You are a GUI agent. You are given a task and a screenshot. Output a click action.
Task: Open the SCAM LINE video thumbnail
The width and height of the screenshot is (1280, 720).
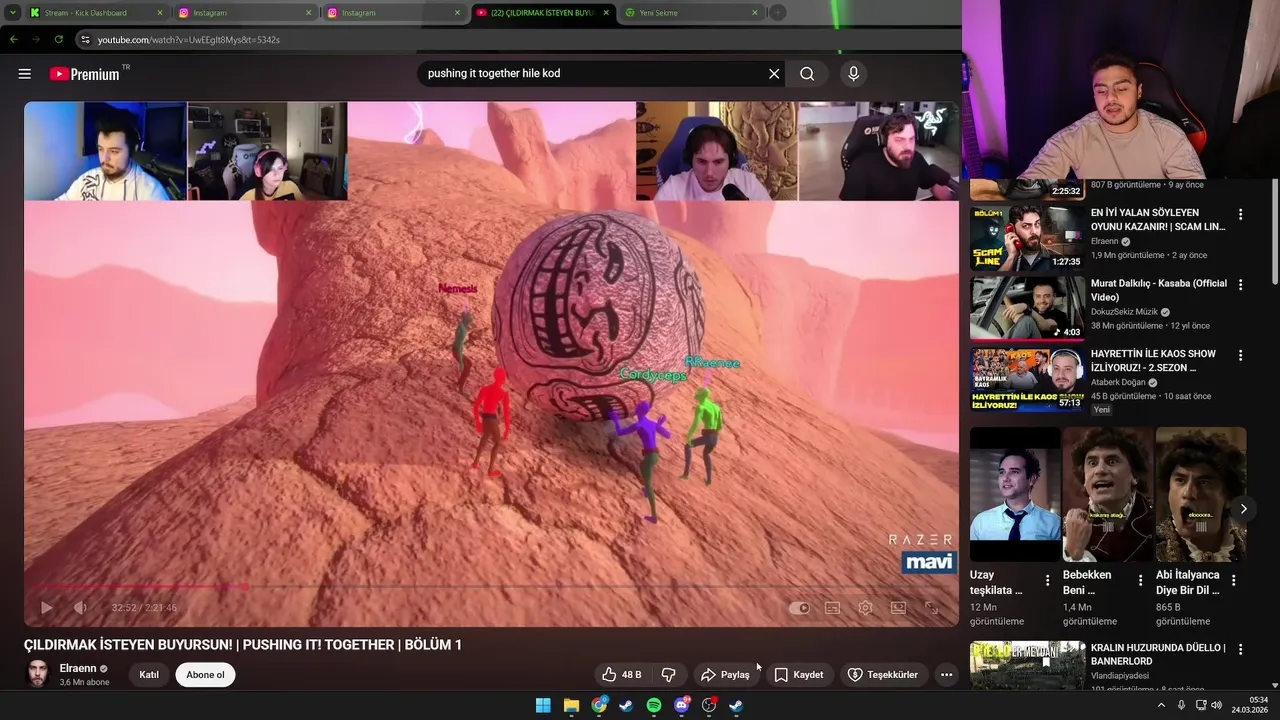tap(1027, 238)
